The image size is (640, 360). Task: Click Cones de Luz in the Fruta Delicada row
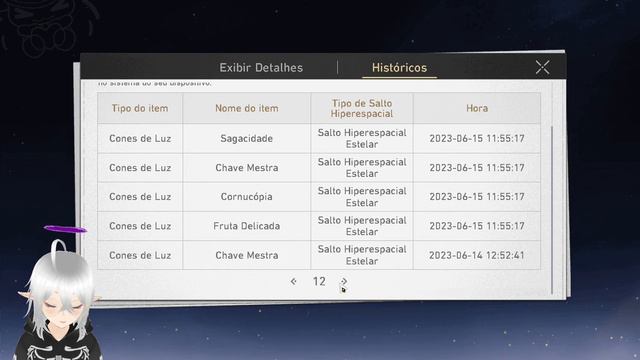(140, 226)
